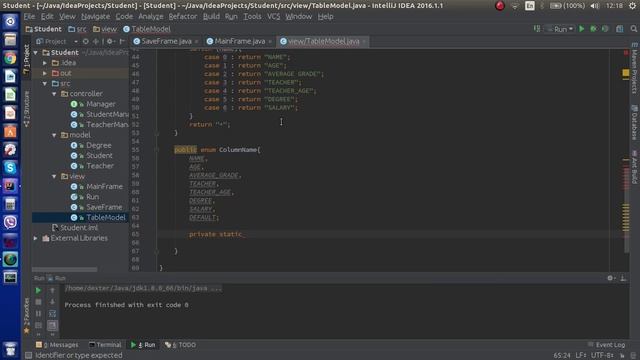The image size is (640, 360).
Task: Switch to the MainFrame.java editor tab
Action: click(239, 41)
